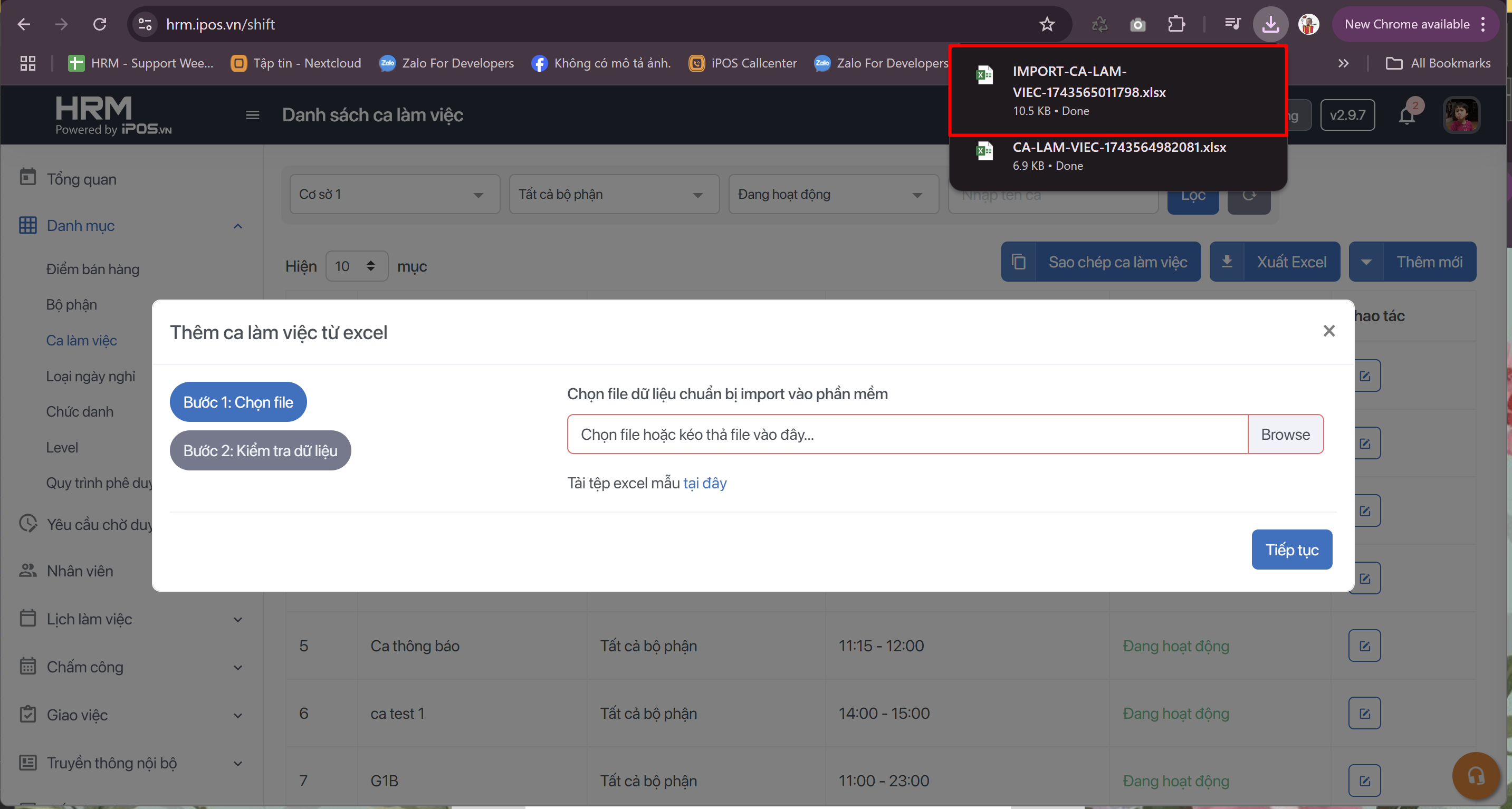Click edit icon for G1B row

pos(1364,781)
